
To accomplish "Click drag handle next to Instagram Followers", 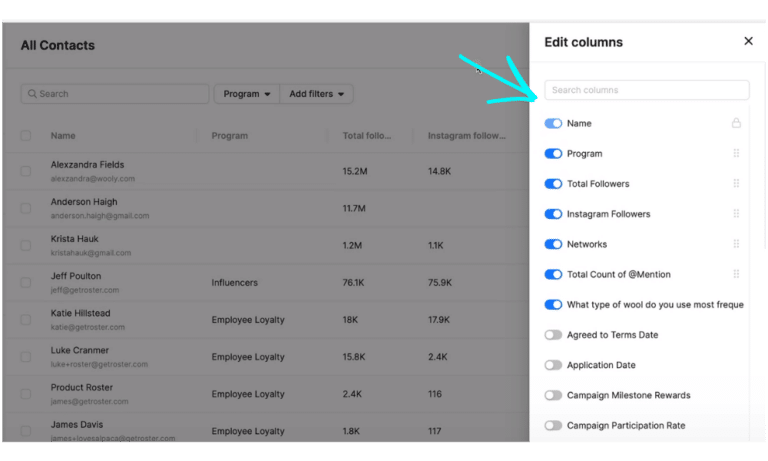I will [736, 214].
